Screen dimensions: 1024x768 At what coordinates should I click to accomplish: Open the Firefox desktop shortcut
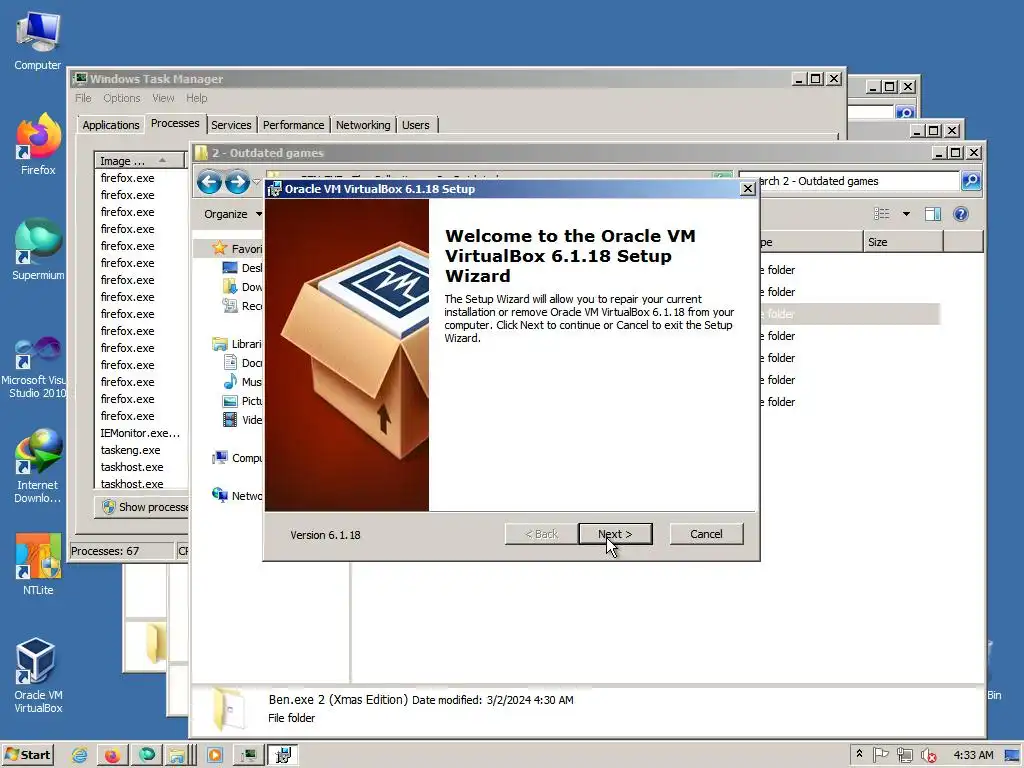pyautogui.click(x=38, y=144)
